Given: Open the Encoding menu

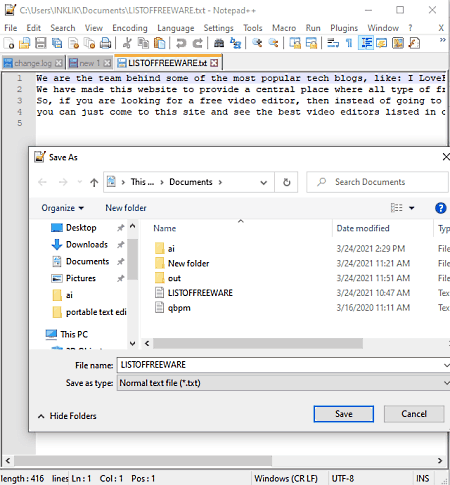Looking at the screenshot, I should click(x=130, y=28).
